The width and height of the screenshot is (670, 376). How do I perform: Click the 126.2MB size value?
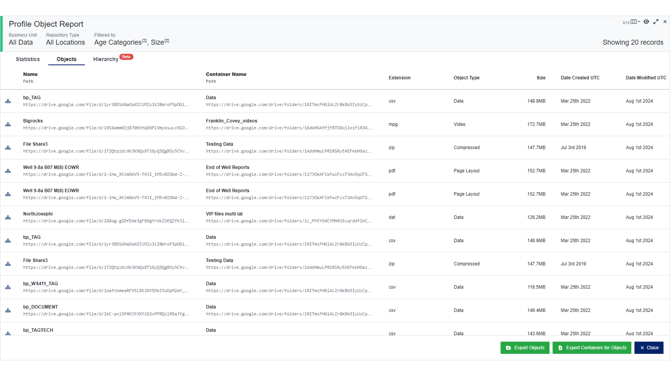(536, 217)
